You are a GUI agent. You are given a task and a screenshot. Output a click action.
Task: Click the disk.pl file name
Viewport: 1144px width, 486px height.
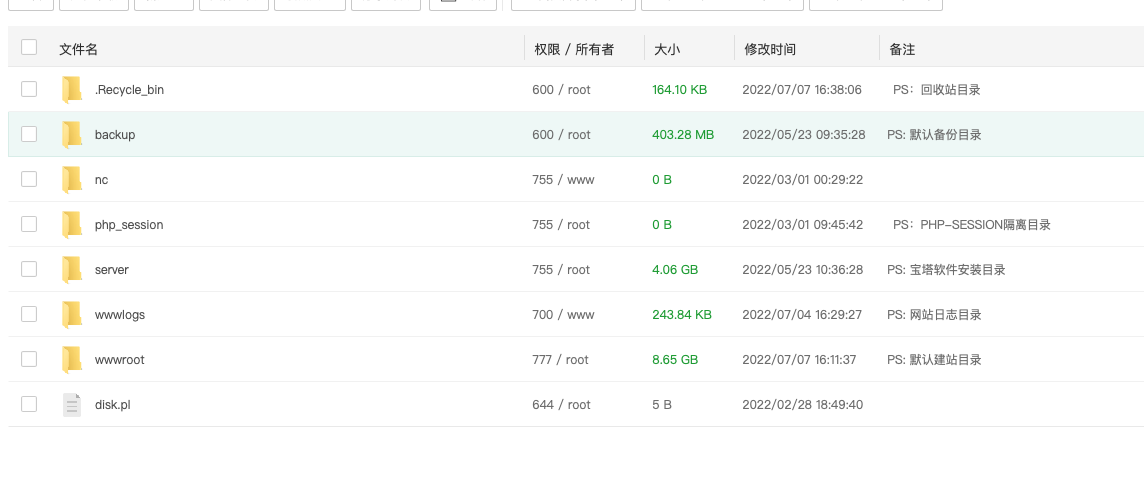[x=112, y=405]
